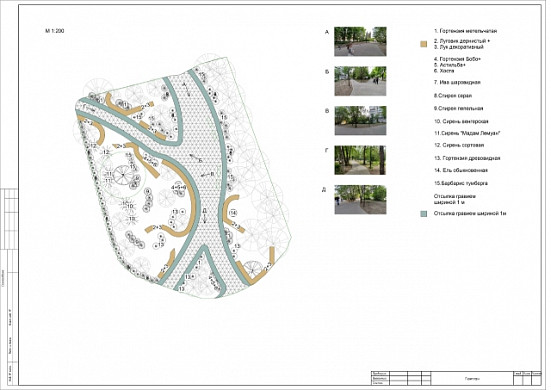The image size is (551, 390).
Task: Click the scale label М 1:200
Action: 54,31
